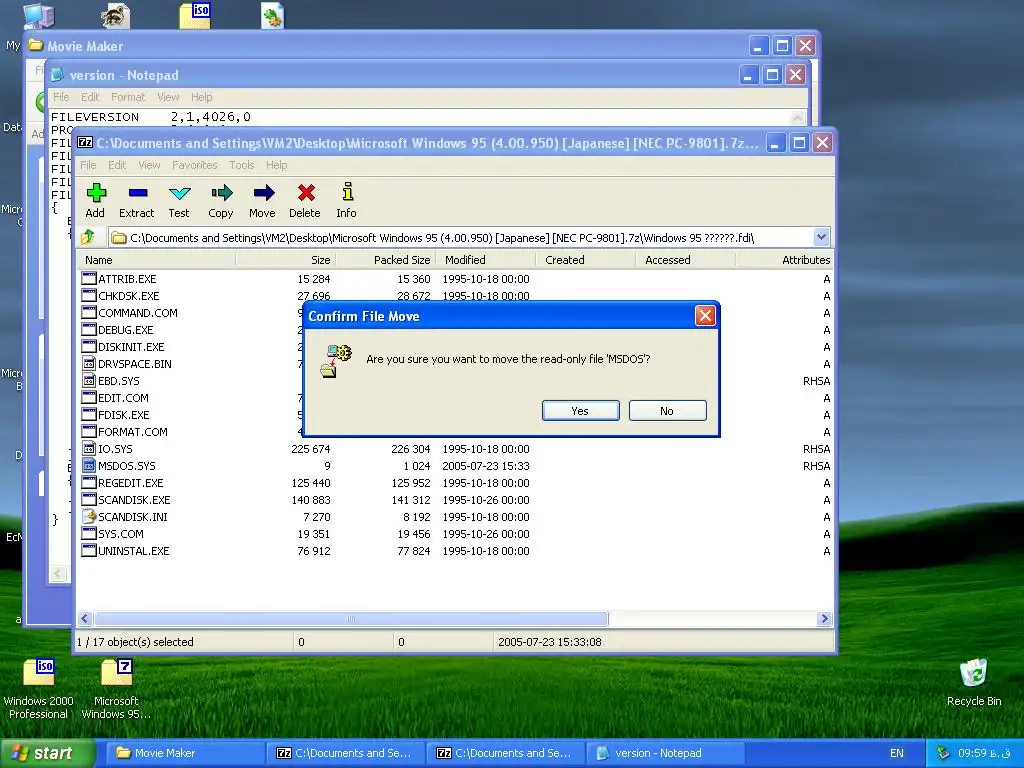
Task: Click the Copy toolbar icon
Action: pyautogui.click(x=221, y=193)
